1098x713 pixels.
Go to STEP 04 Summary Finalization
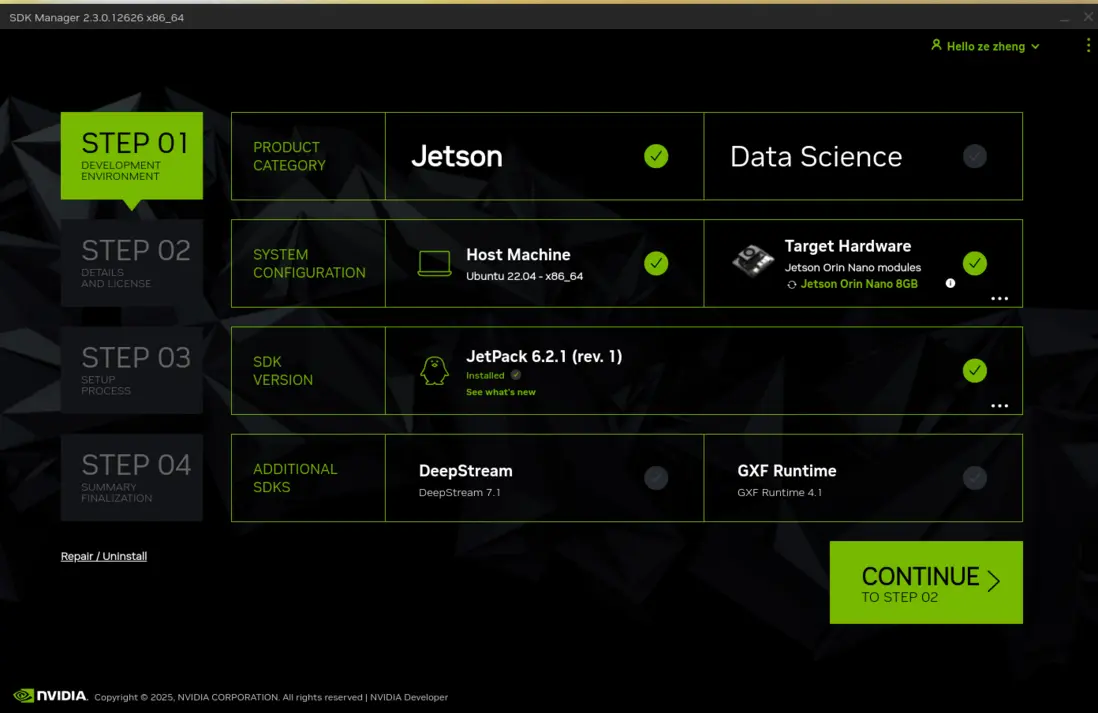click(x=132, y=478)
